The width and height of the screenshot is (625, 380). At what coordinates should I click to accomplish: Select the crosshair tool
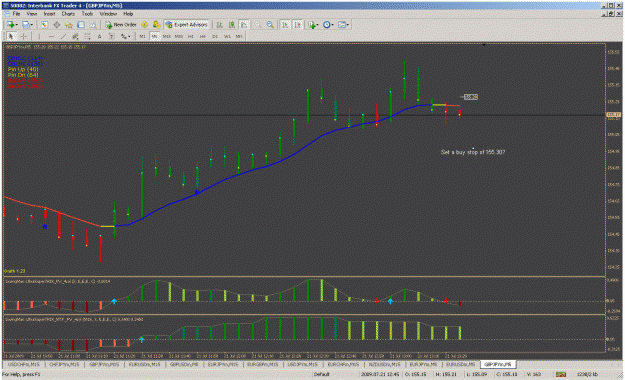click(24, 36)
